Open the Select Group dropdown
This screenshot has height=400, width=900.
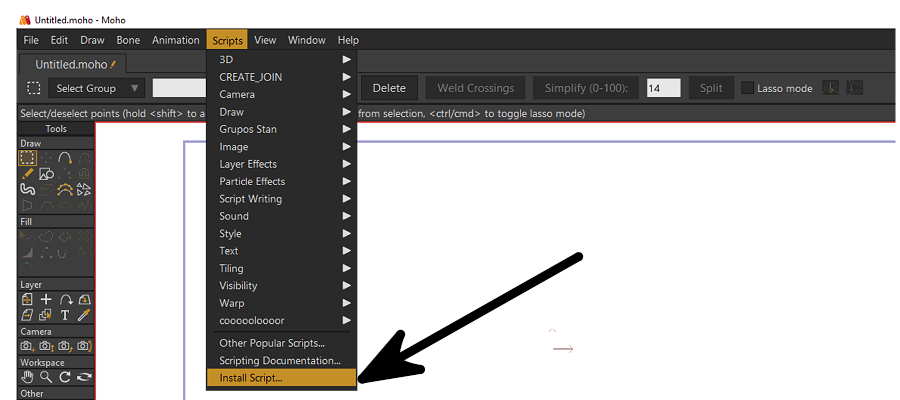coord(97,88)
